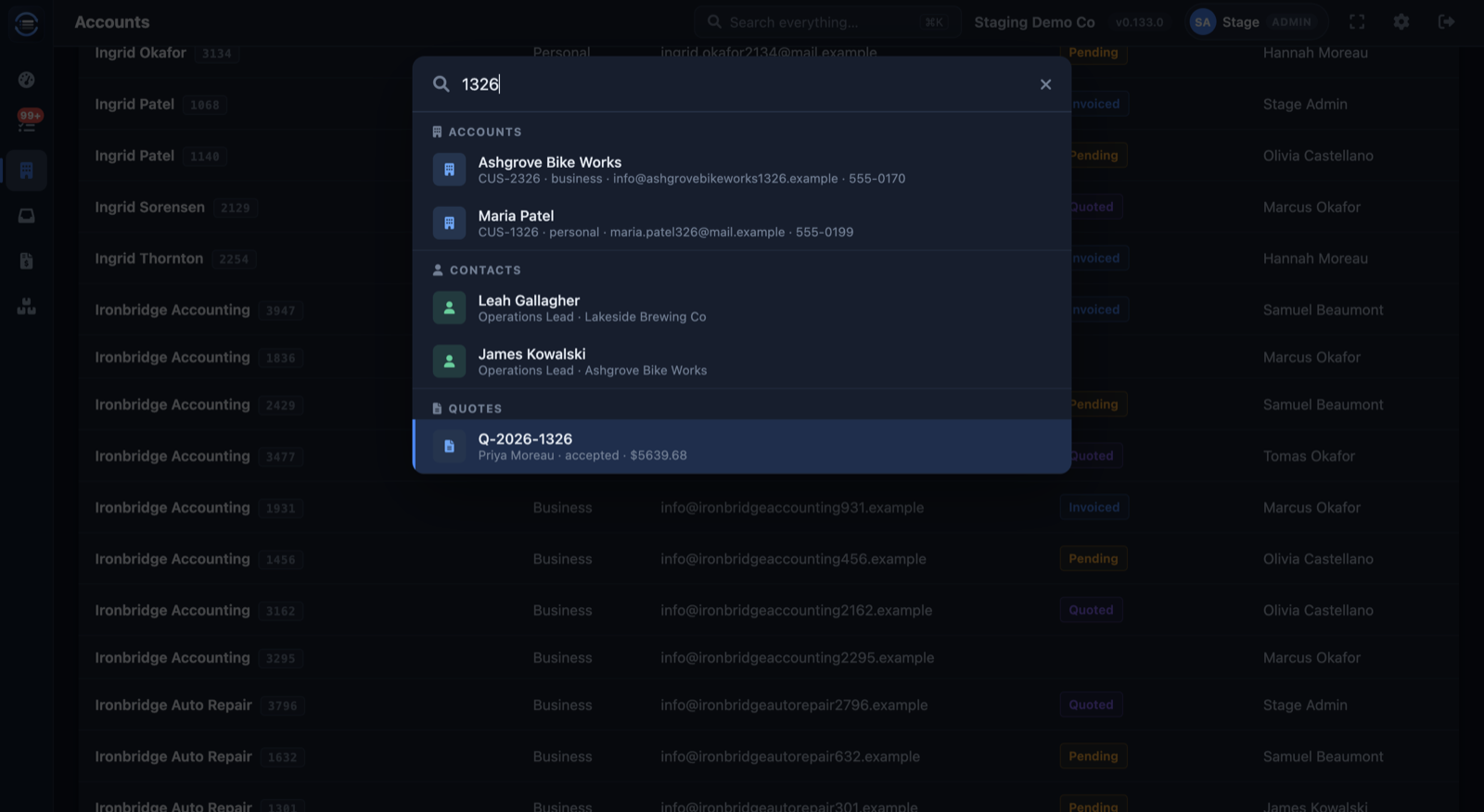Open the tasks icon with 99+ badge
The width and height of the screenshot is (1484, 812).
coord(26,124)
